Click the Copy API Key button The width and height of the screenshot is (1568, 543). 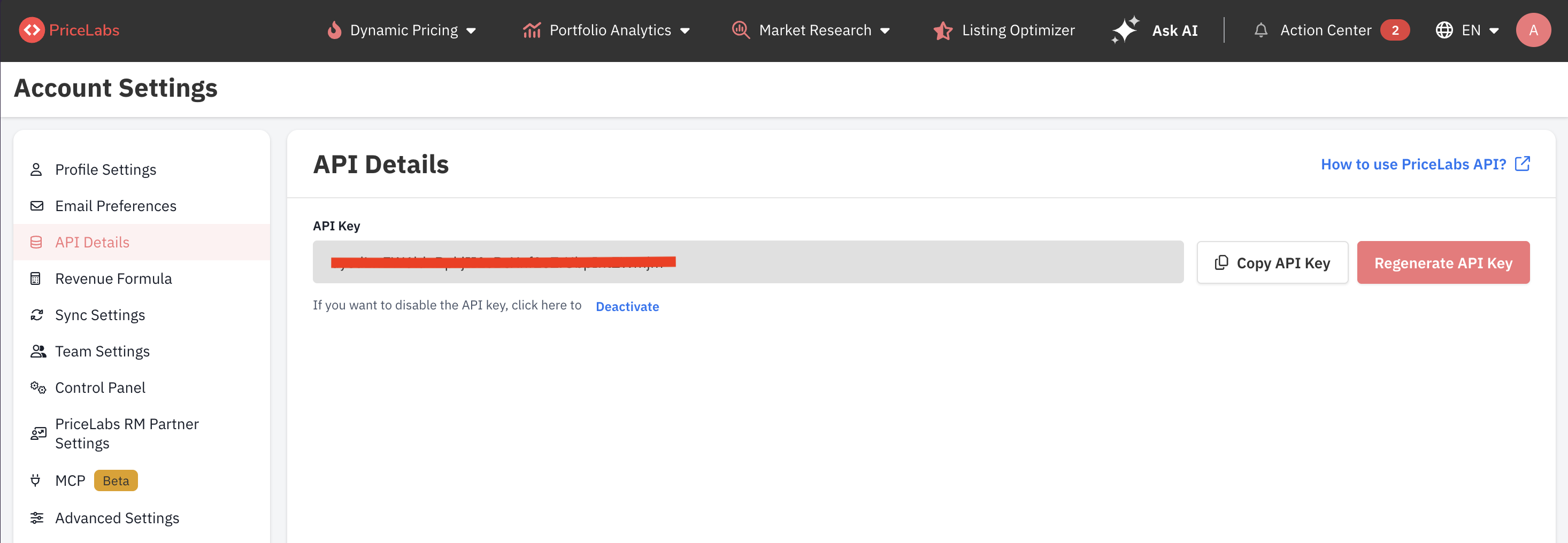click(x=1272, y=263)
